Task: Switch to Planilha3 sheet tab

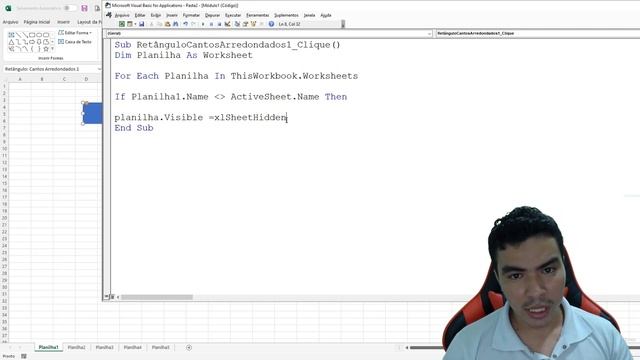Action: pos(104,347)
